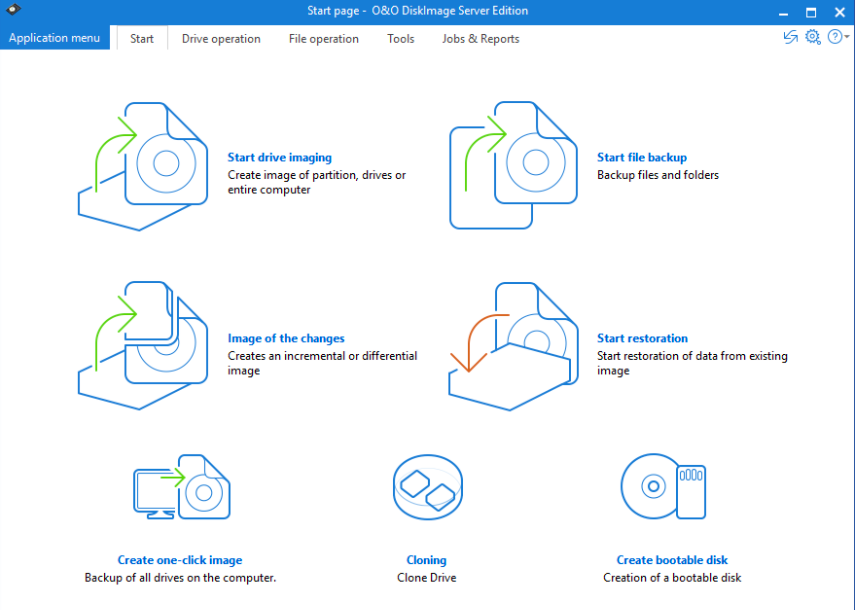Open the Application menu

pyautogui.click(x=55, y=38)
